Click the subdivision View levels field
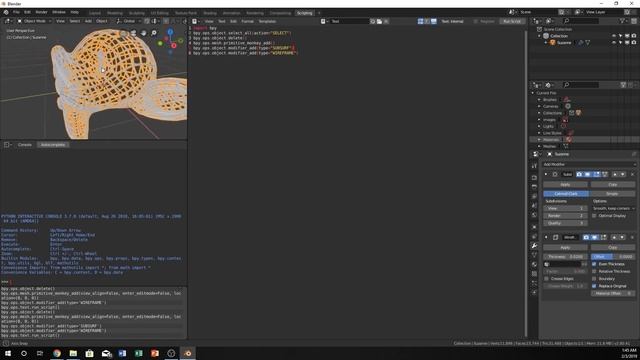Screen dimensions: 640x360 pyautogui.click(x=565, y=209)
